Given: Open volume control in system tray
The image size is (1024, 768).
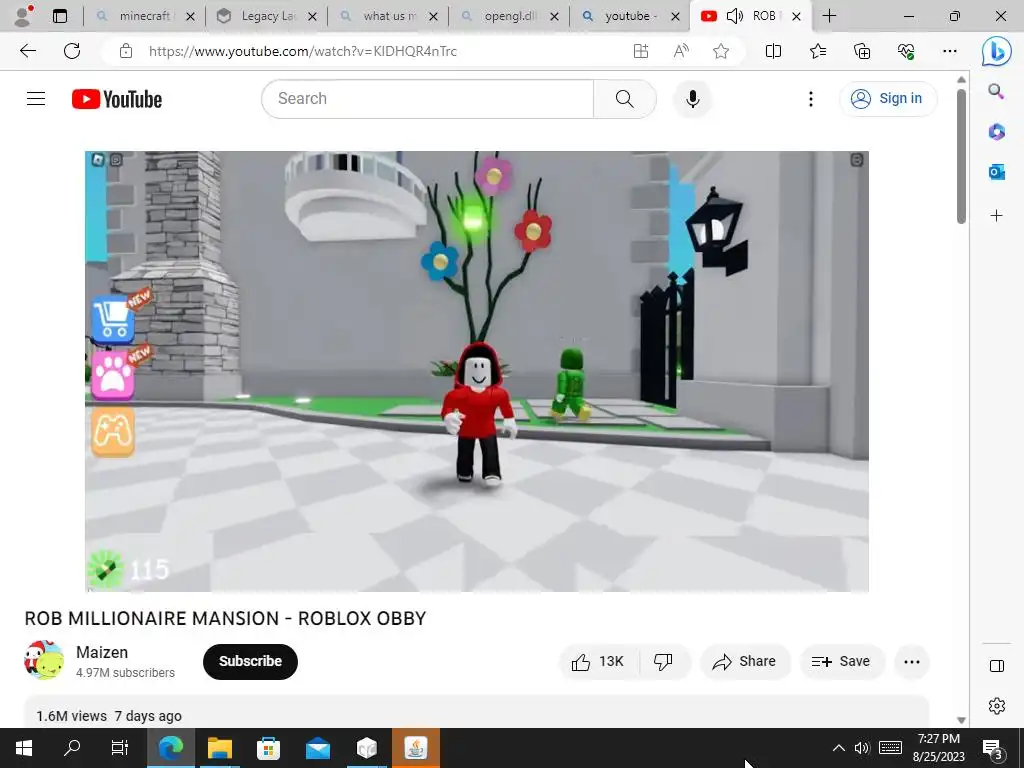Looking at the screenshot, I should (x=862, y=748).
